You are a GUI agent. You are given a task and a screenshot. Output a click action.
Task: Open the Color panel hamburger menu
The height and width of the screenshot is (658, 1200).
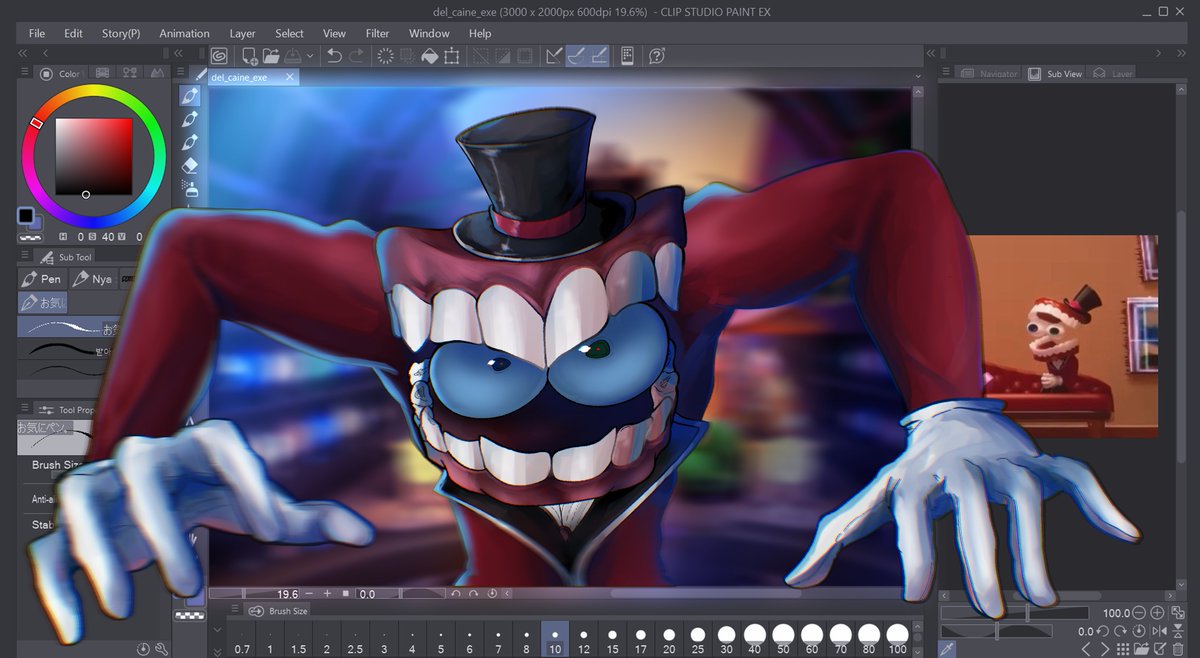[26, 73]
